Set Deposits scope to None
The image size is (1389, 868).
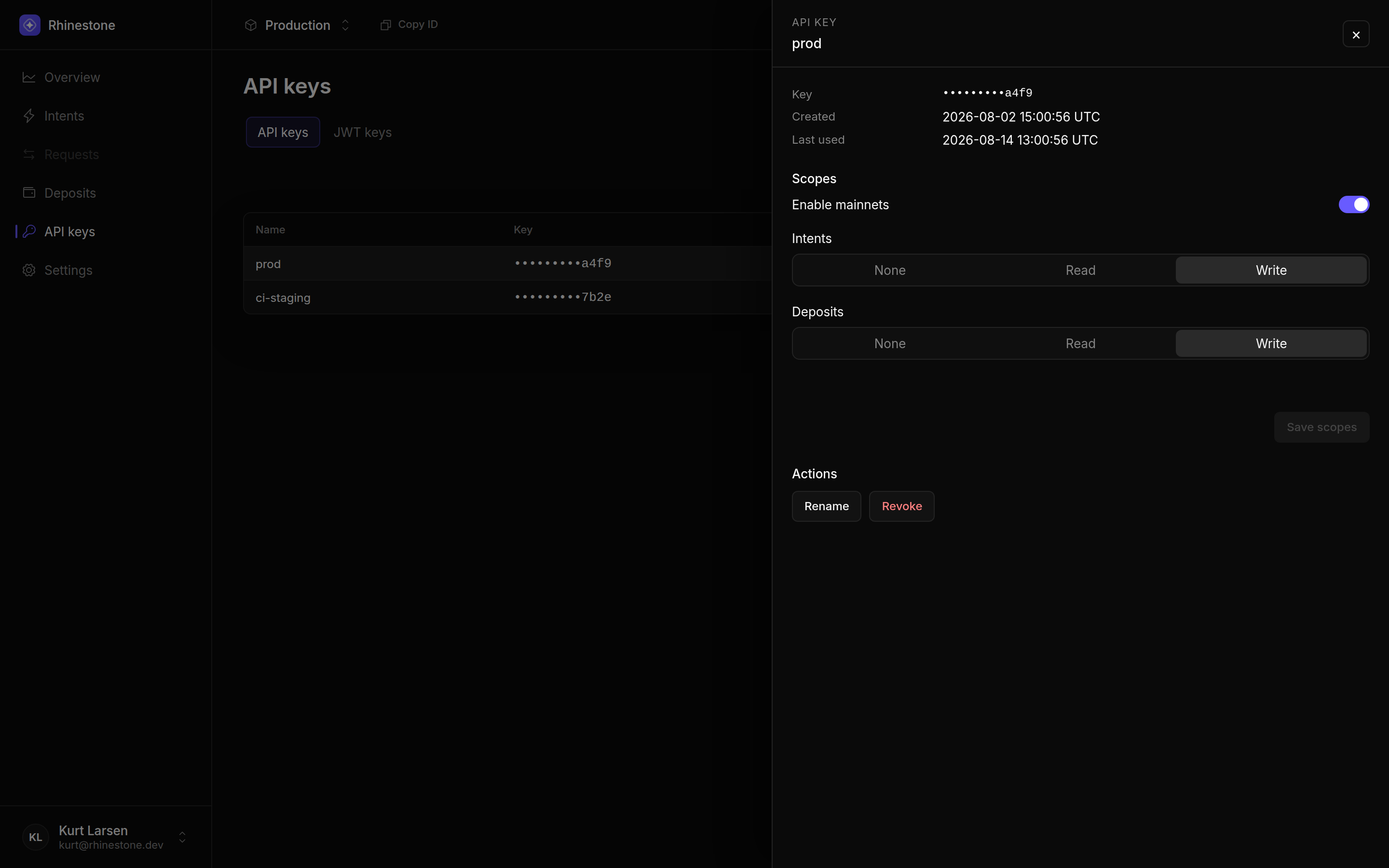pyautogui.click(x=890, y=343)
